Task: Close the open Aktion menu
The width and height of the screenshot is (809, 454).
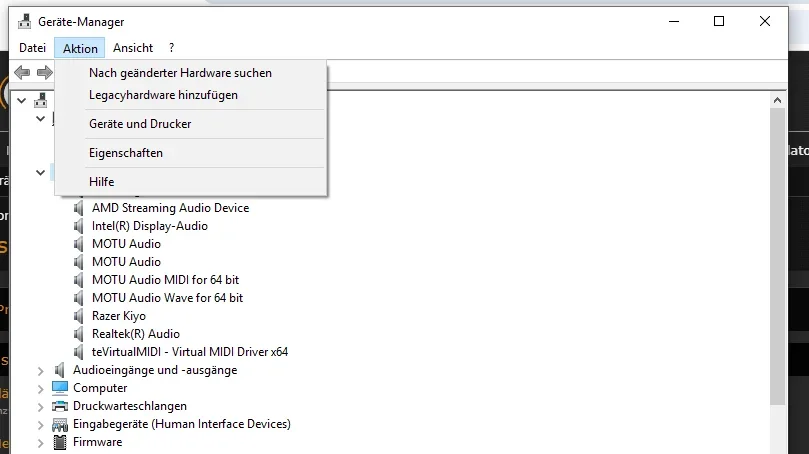Action: (80, 48)
